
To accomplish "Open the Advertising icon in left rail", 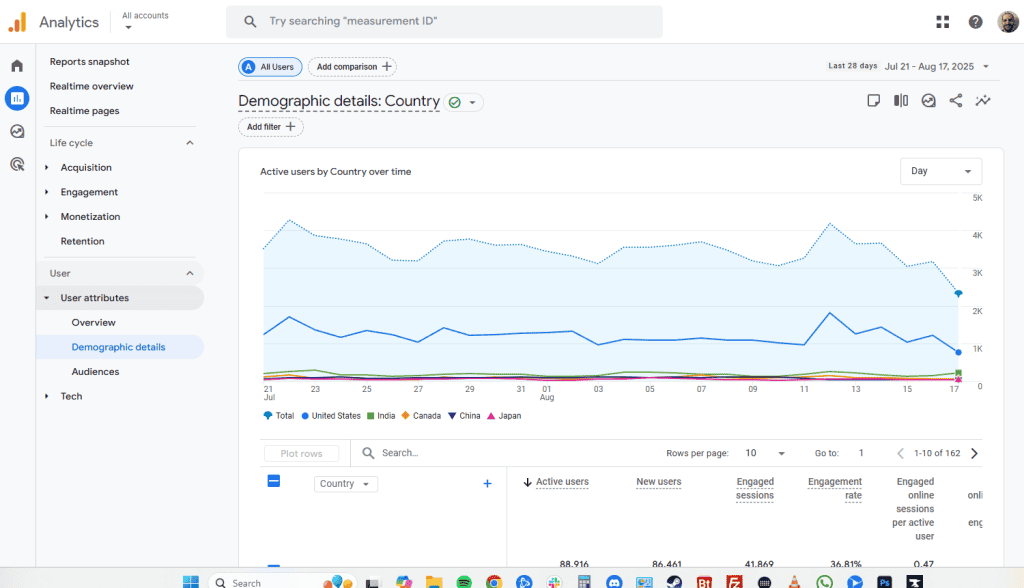I will click(17, 164).
